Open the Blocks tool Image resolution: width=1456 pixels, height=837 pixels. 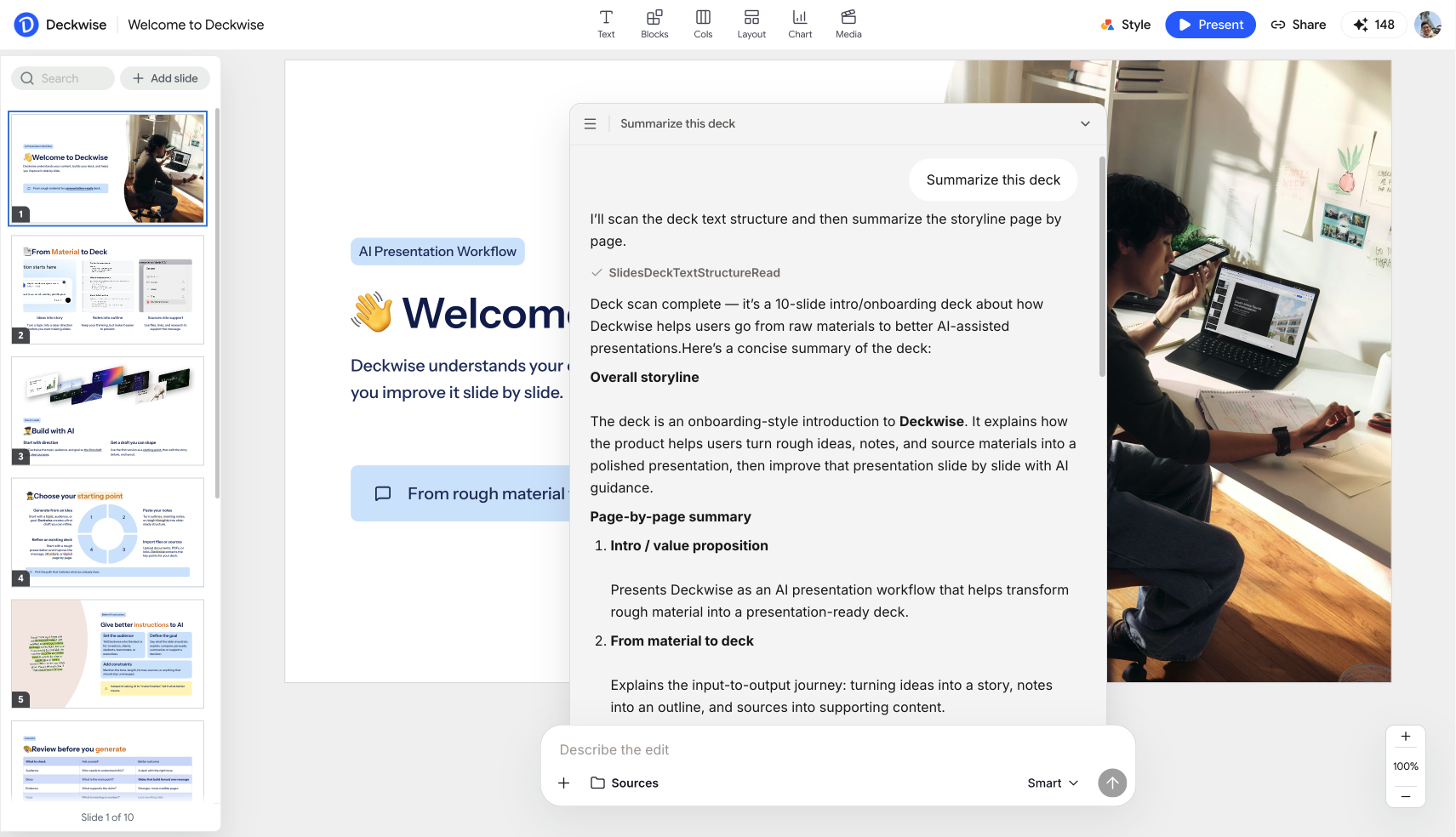pyautogui.click(x=654, y=24)
